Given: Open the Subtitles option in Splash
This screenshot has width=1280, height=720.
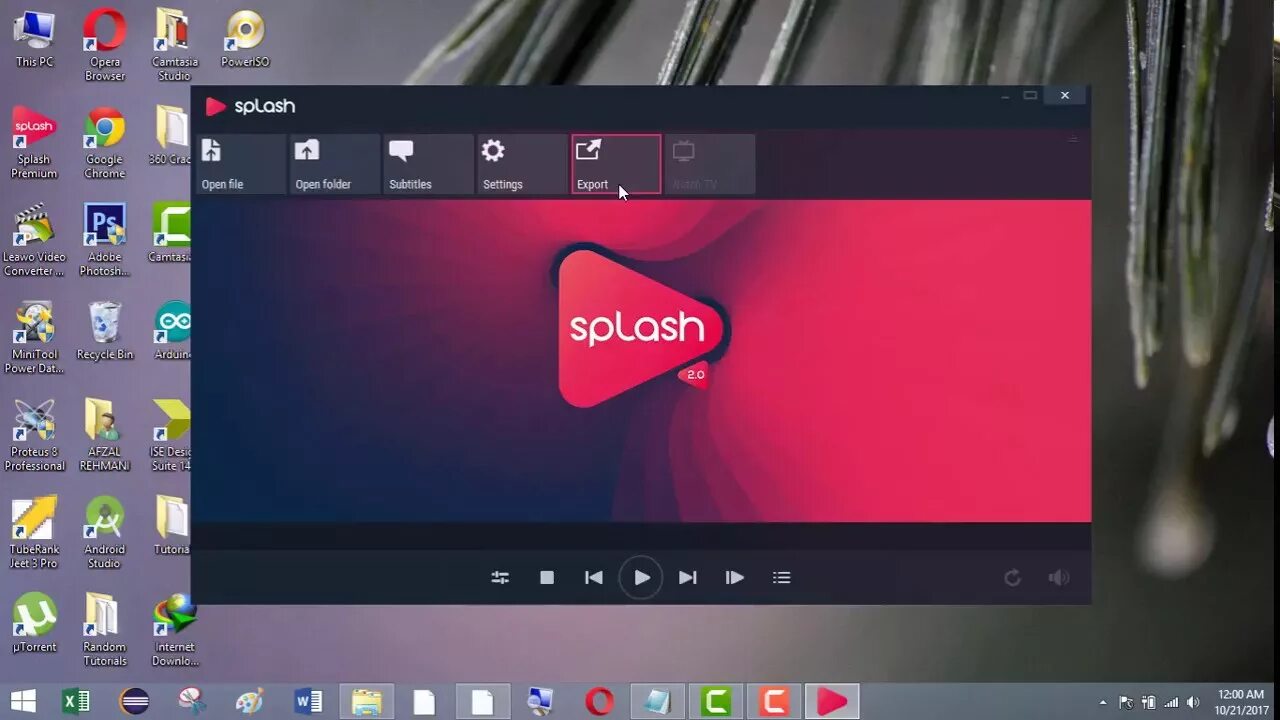Looking at the screenshot, I should point(428,164).
